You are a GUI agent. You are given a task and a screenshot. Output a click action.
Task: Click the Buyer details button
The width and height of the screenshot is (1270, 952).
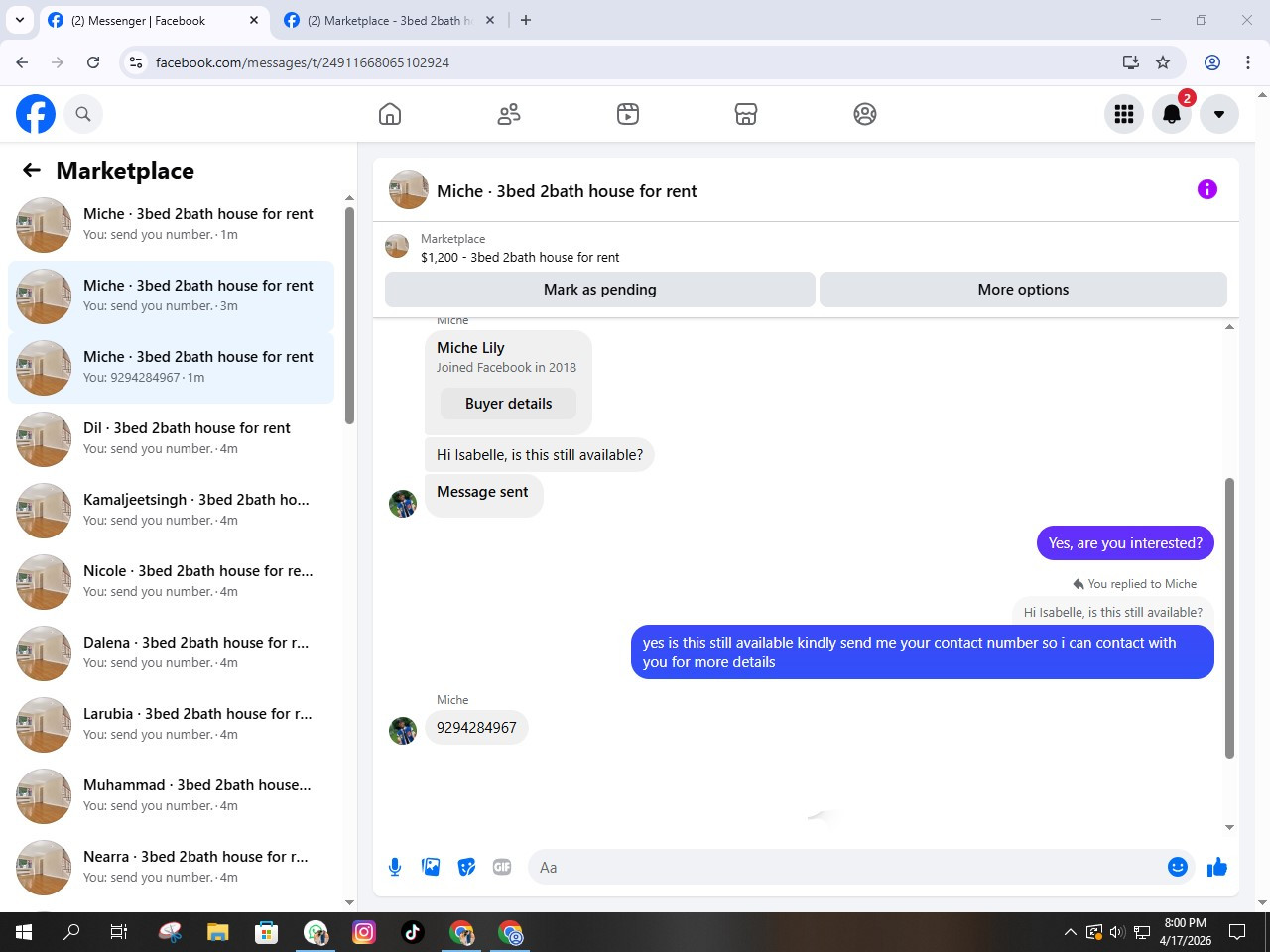point(508,404)
